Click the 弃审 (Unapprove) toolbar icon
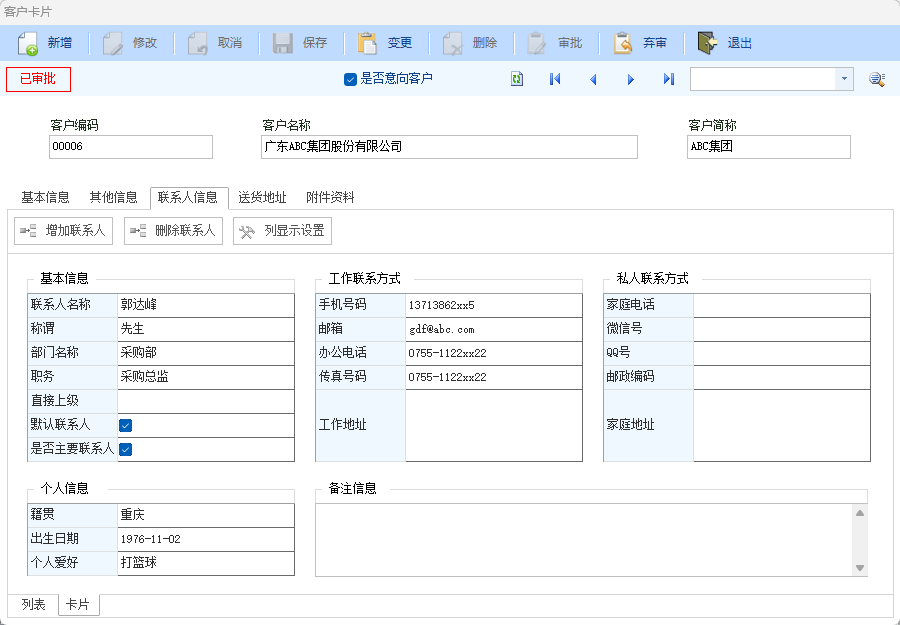Image resolution: width=900 pixels, height=625 pixels. [623, 43]
